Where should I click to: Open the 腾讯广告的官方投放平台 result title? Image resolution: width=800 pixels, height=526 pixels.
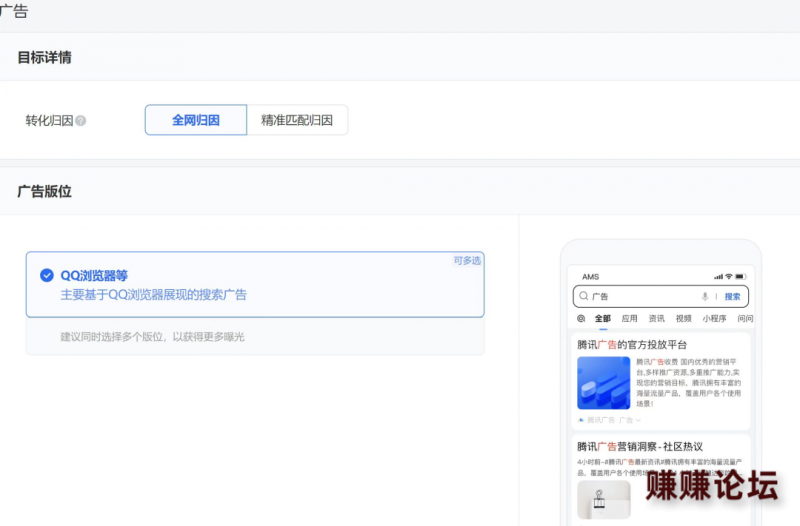pos(632,345)
